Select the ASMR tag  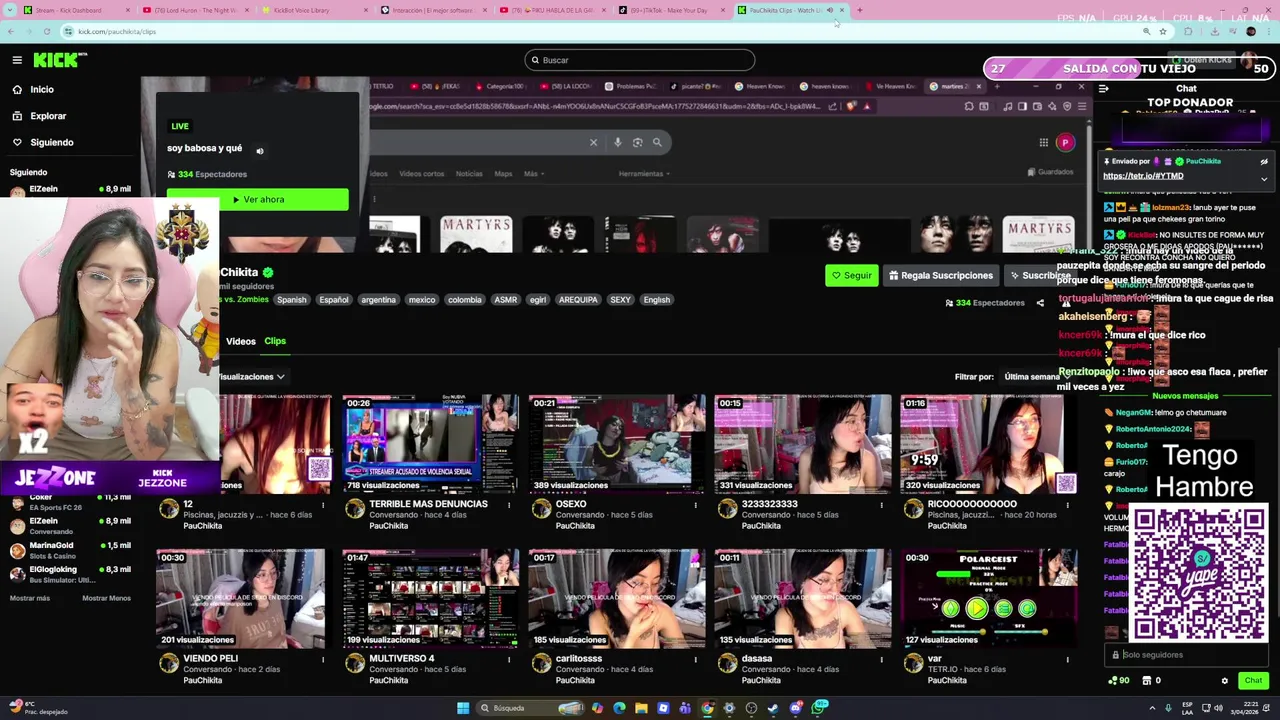[x=506, y=300]
